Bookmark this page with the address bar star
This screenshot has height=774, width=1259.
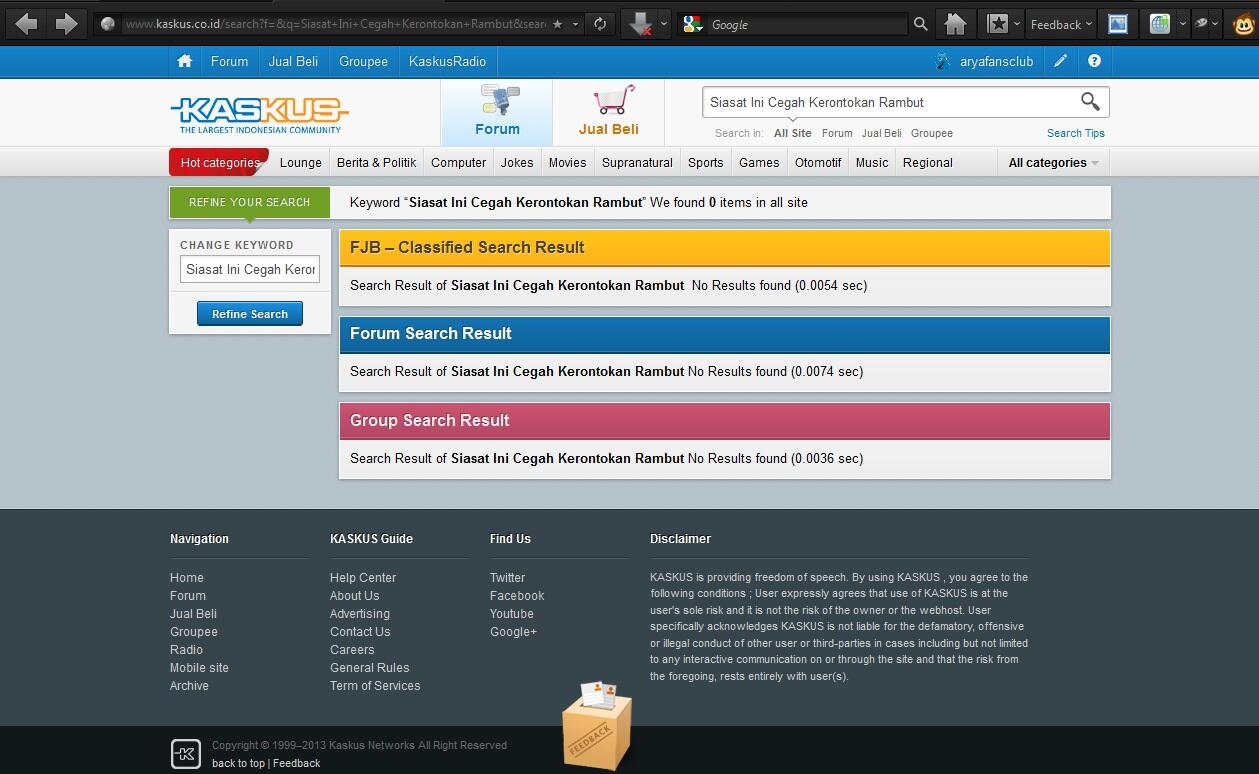coord(558,24)
